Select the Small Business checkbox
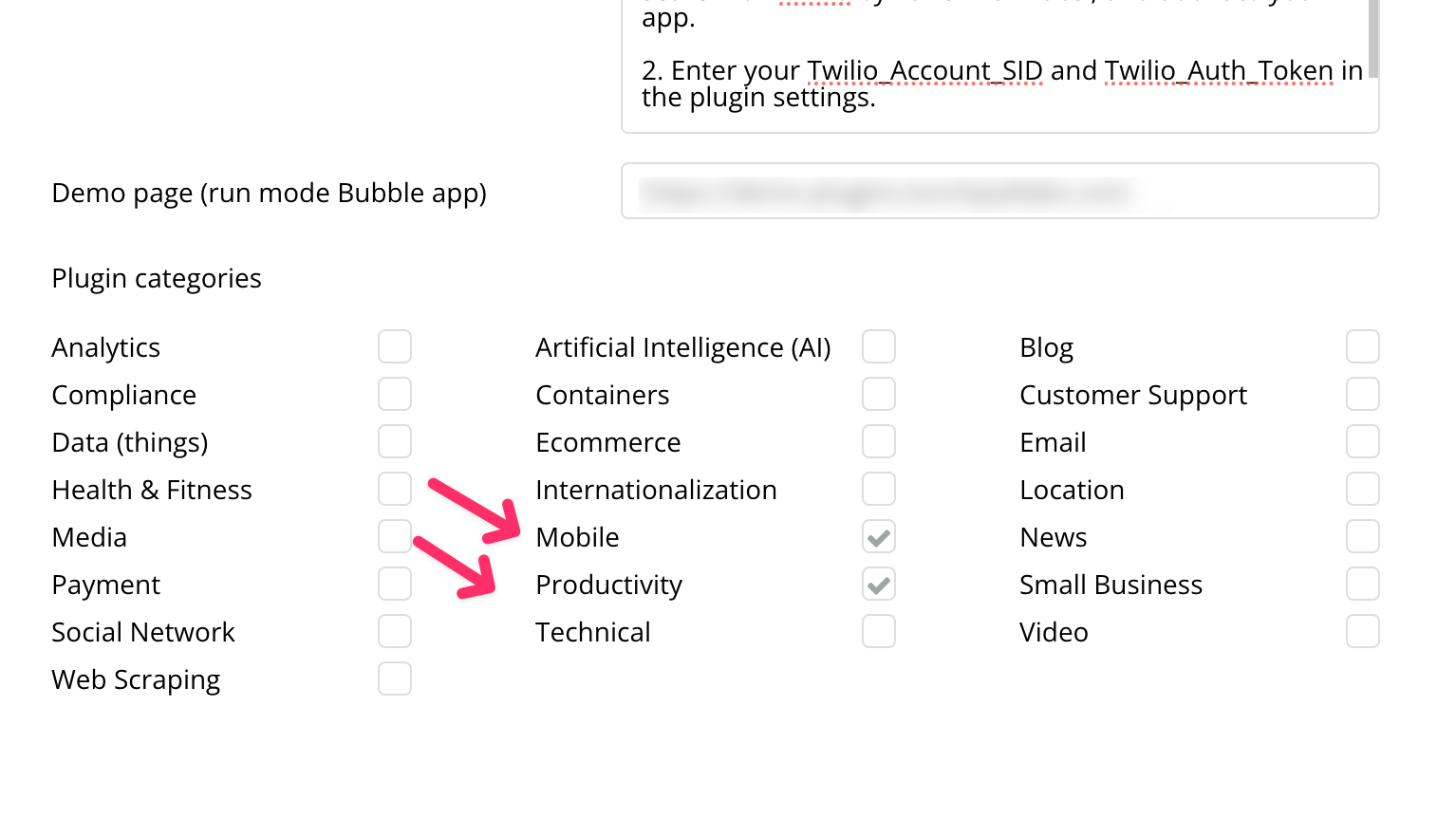 coord(1363,584)
